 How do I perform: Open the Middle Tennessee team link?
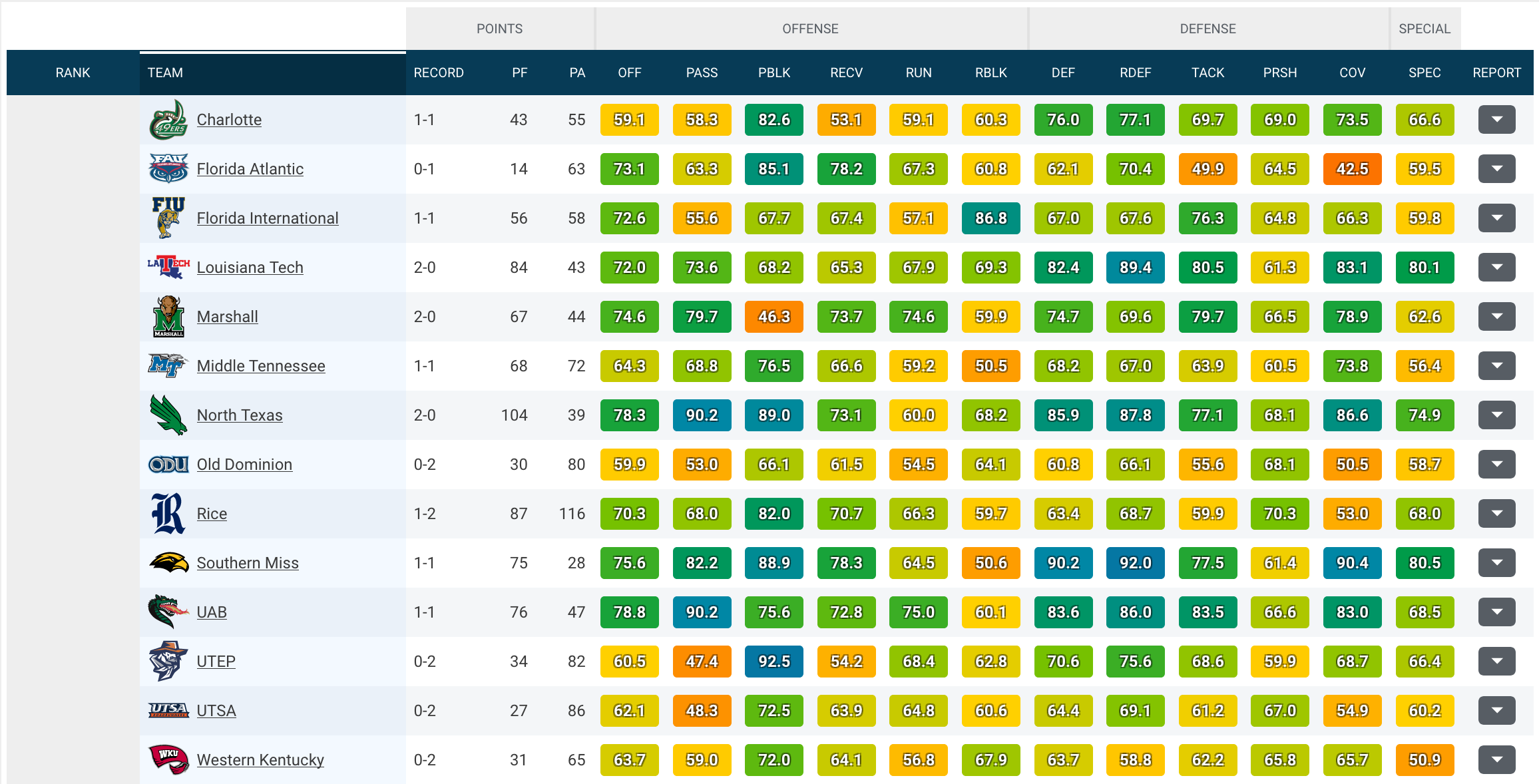[x=261, y=366]
